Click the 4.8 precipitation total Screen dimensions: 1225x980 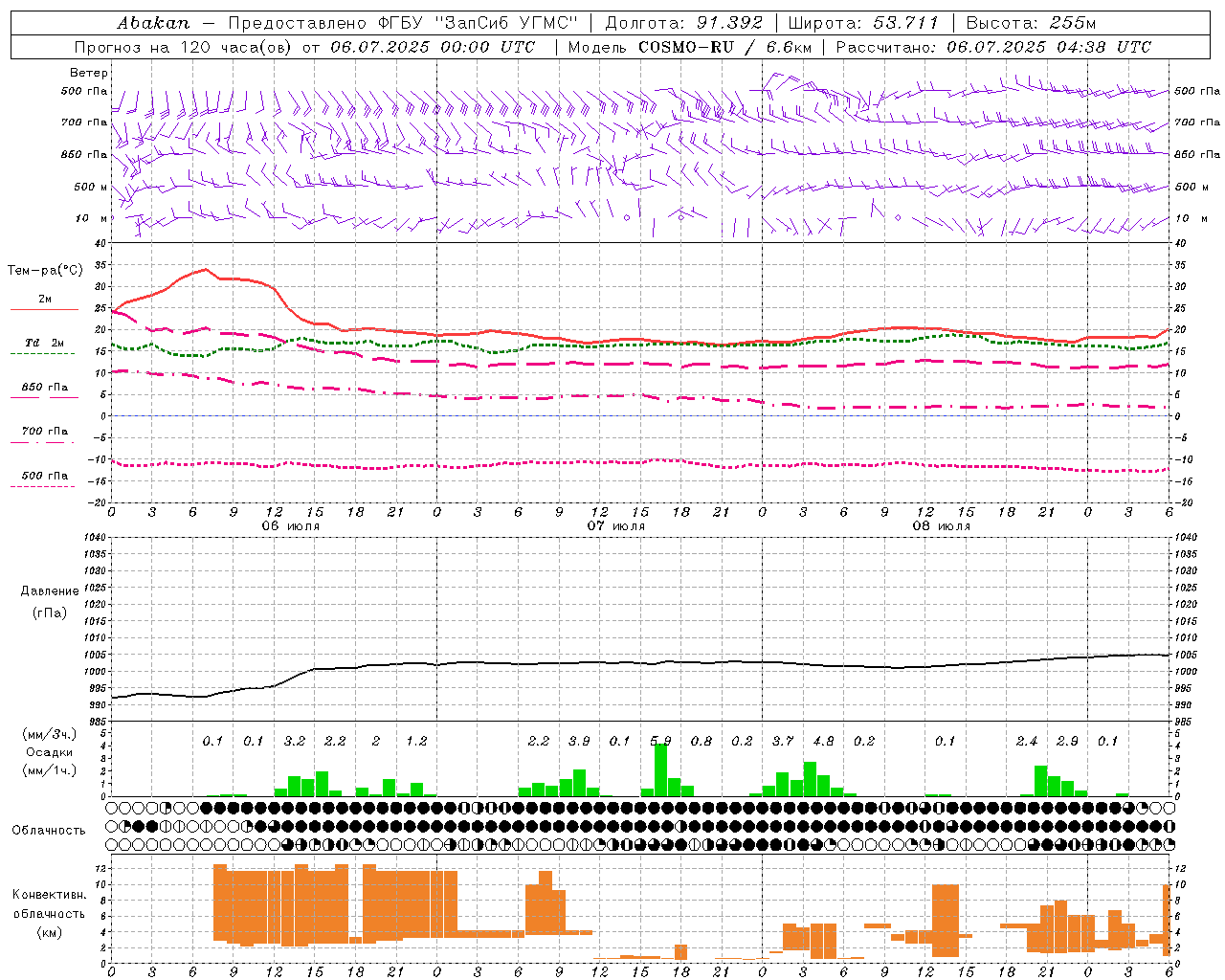(x=823, y=741)
